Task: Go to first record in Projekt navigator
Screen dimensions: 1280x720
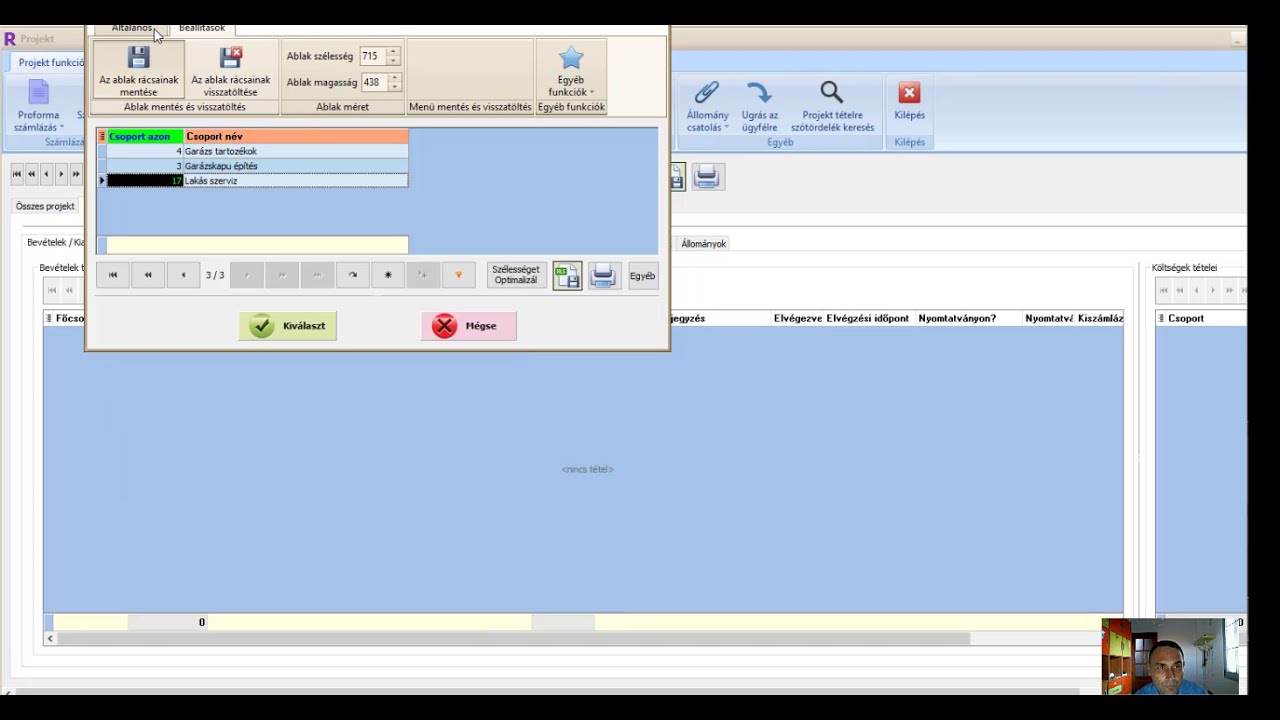Action: (17, 174)
